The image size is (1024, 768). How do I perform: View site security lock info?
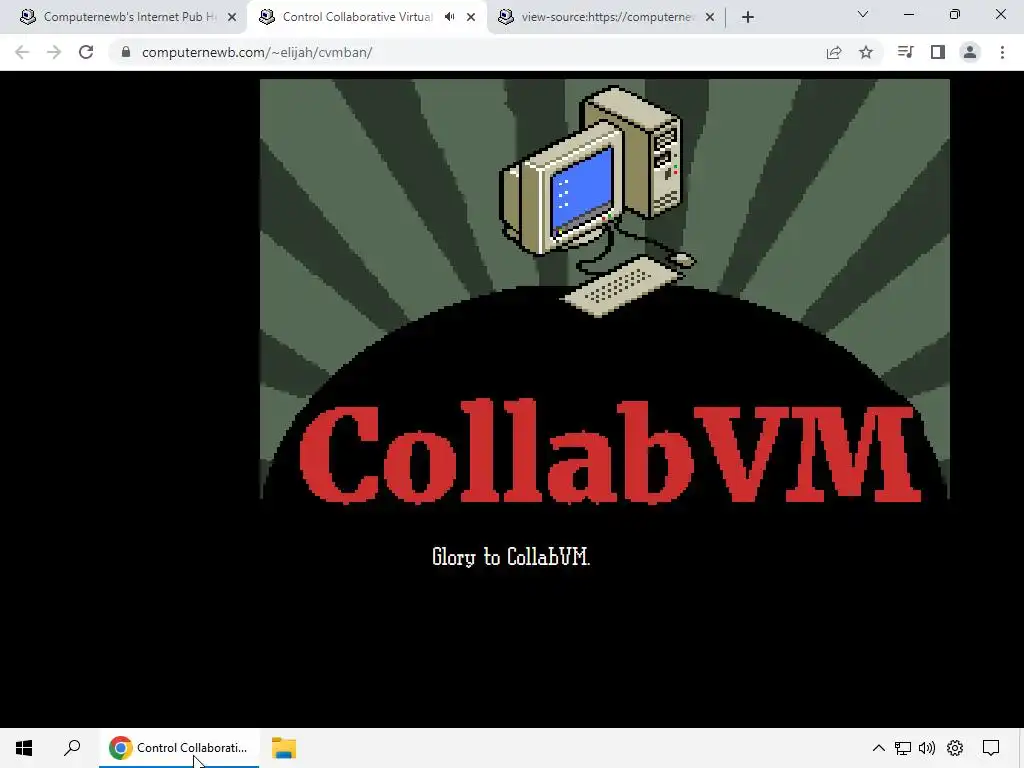(126, 52)
